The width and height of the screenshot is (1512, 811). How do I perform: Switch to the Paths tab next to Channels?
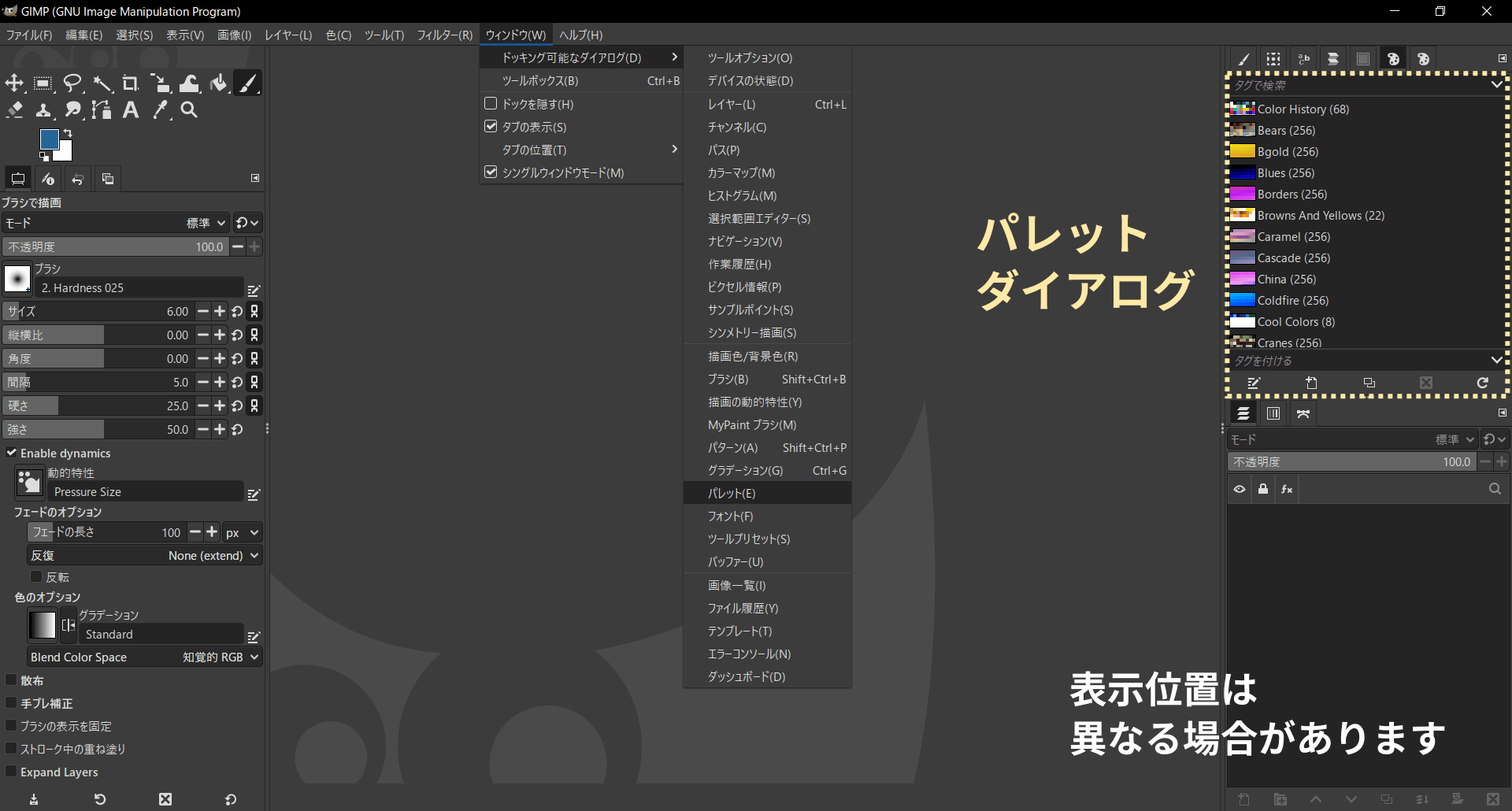(x=1303, y=413)
